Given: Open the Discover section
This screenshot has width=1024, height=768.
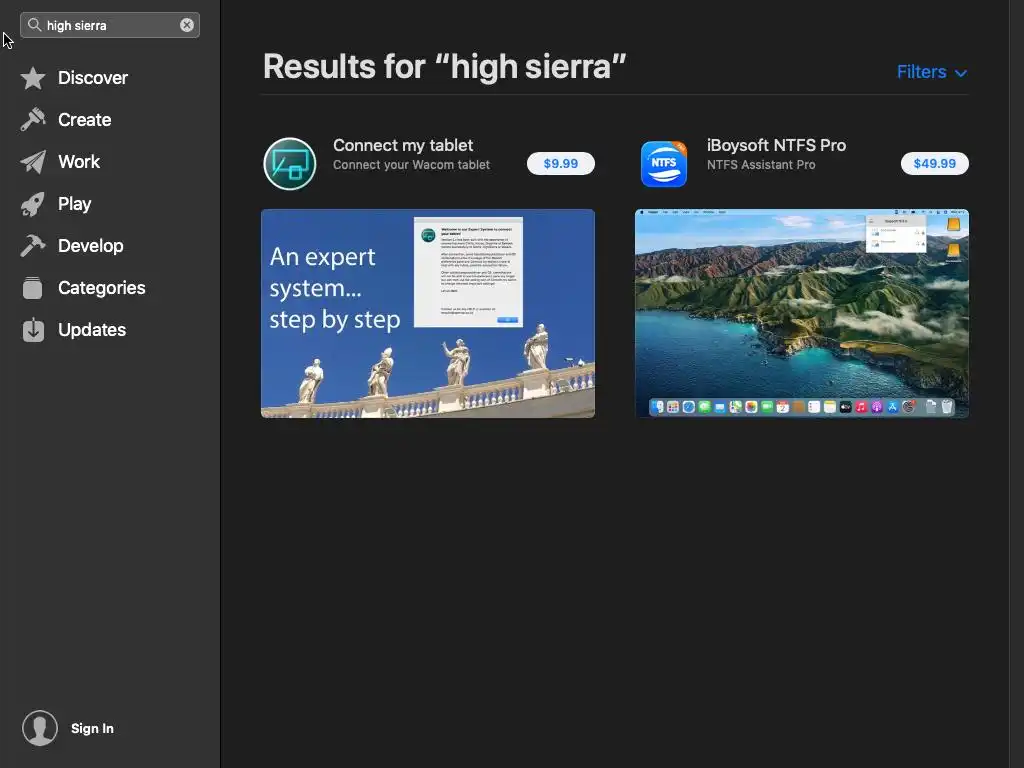Looking at the screenshot, I should point(93,78).
